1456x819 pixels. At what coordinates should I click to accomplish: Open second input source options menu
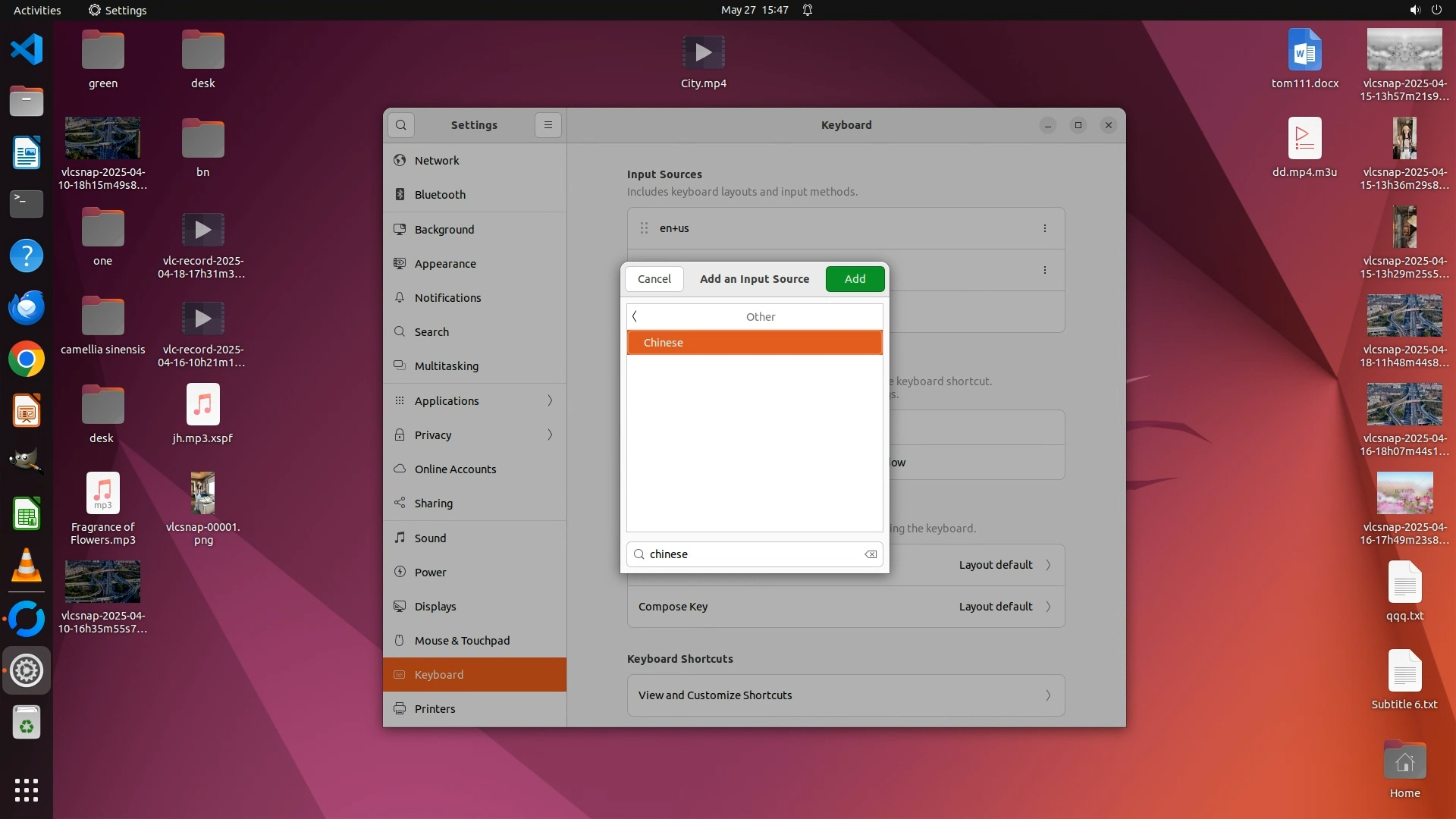point(1044,270)
